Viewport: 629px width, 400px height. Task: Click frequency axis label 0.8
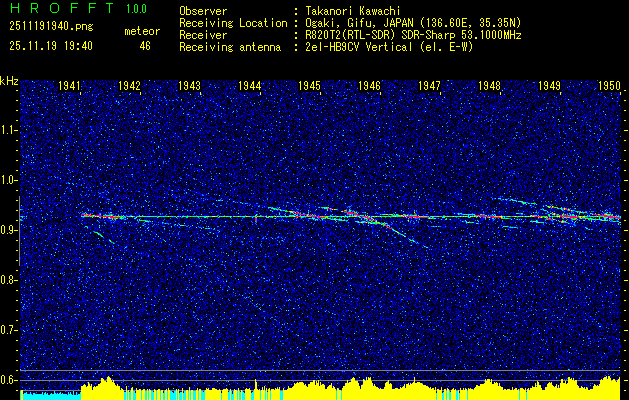pos(9,280)
